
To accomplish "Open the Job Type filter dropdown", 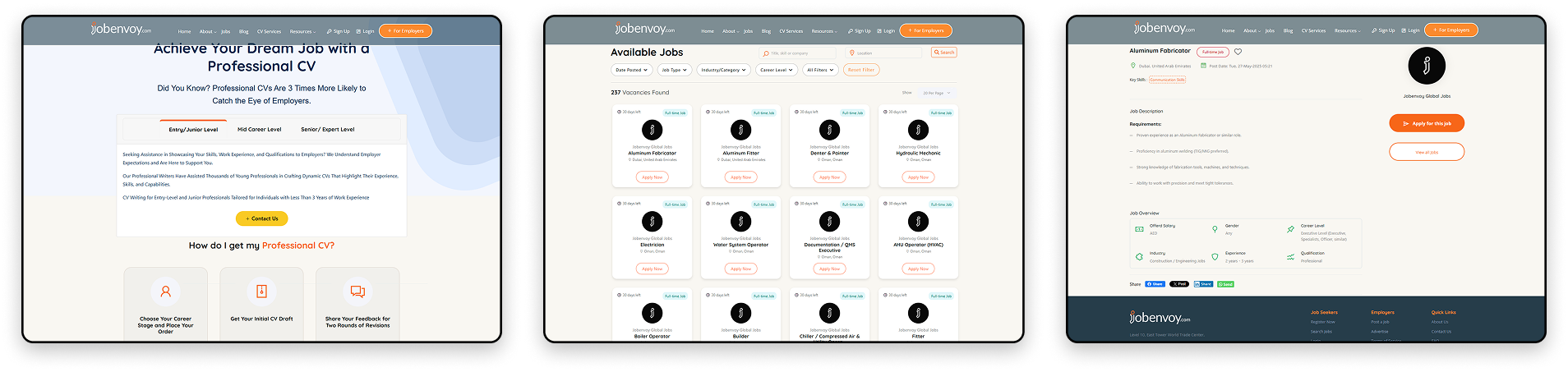I will 674,70.
